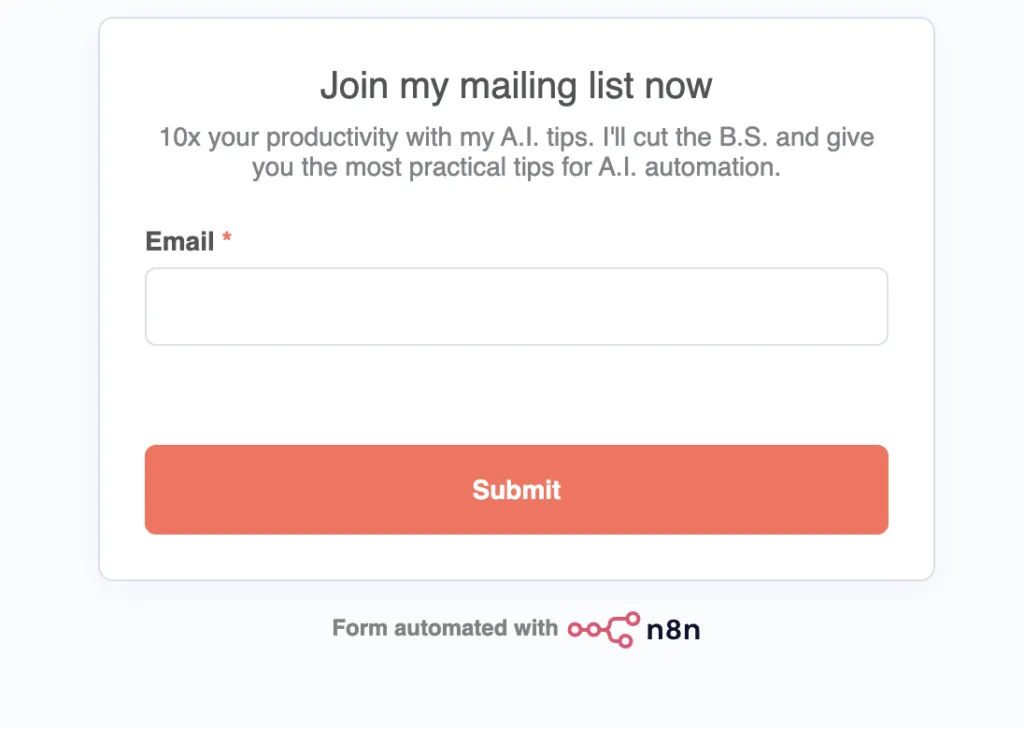Click the second line of the description text

coord(516,167)
